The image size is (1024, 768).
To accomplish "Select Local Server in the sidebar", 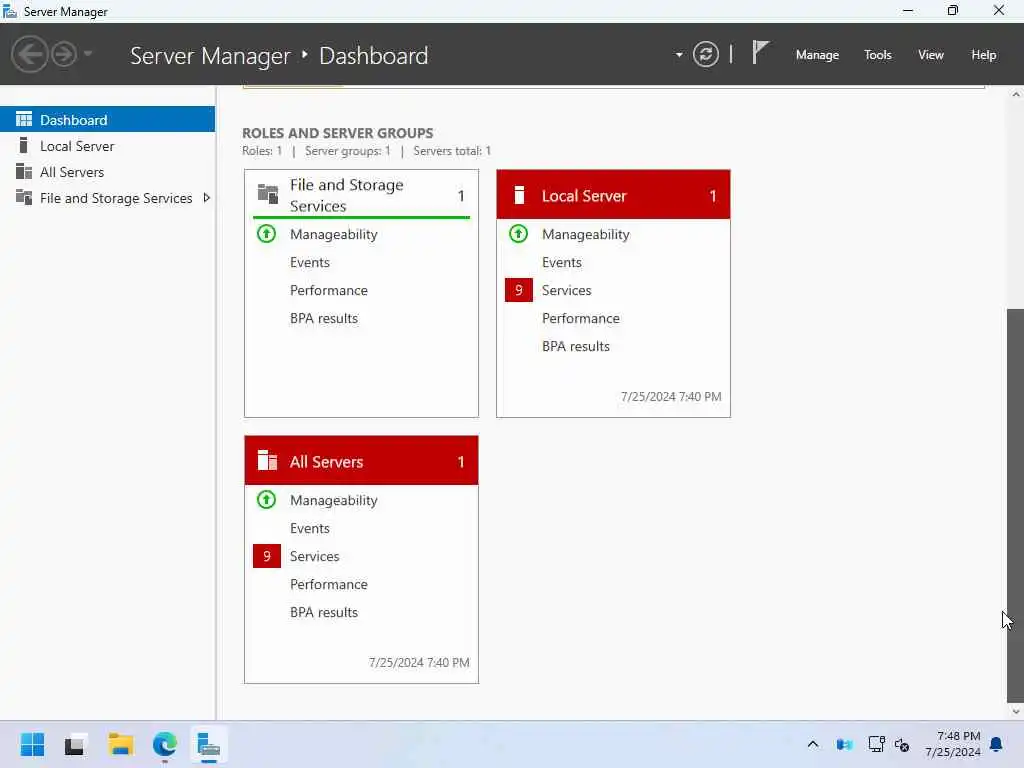I will (x=107, y=146).
